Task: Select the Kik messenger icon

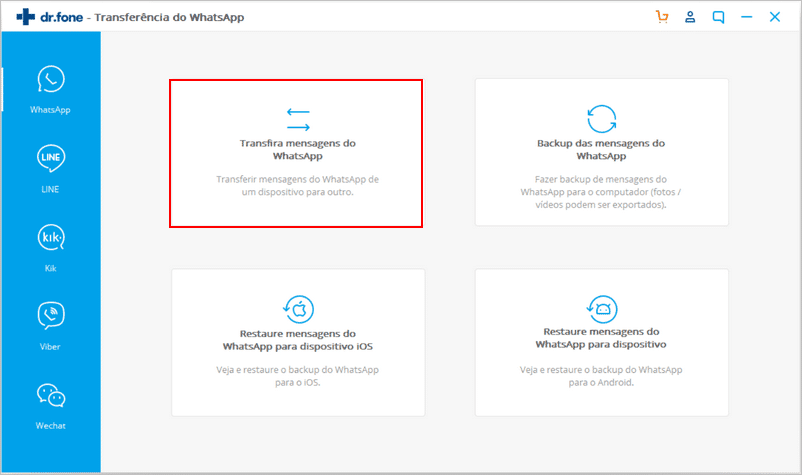Action: [x=51, y=238]
